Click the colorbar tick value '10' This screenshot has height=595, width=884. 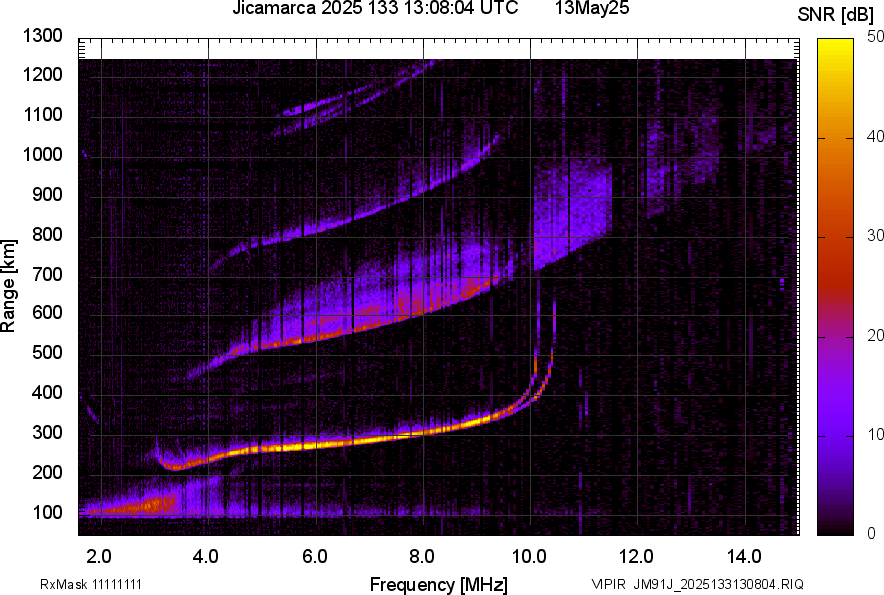(x=875, y=434)
